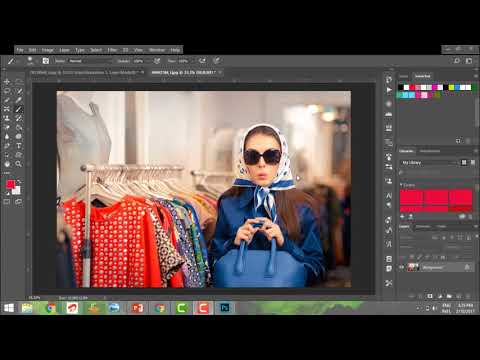The image size is (480, 360).
Task: Select the Shape tool
Action: point(19,155)
